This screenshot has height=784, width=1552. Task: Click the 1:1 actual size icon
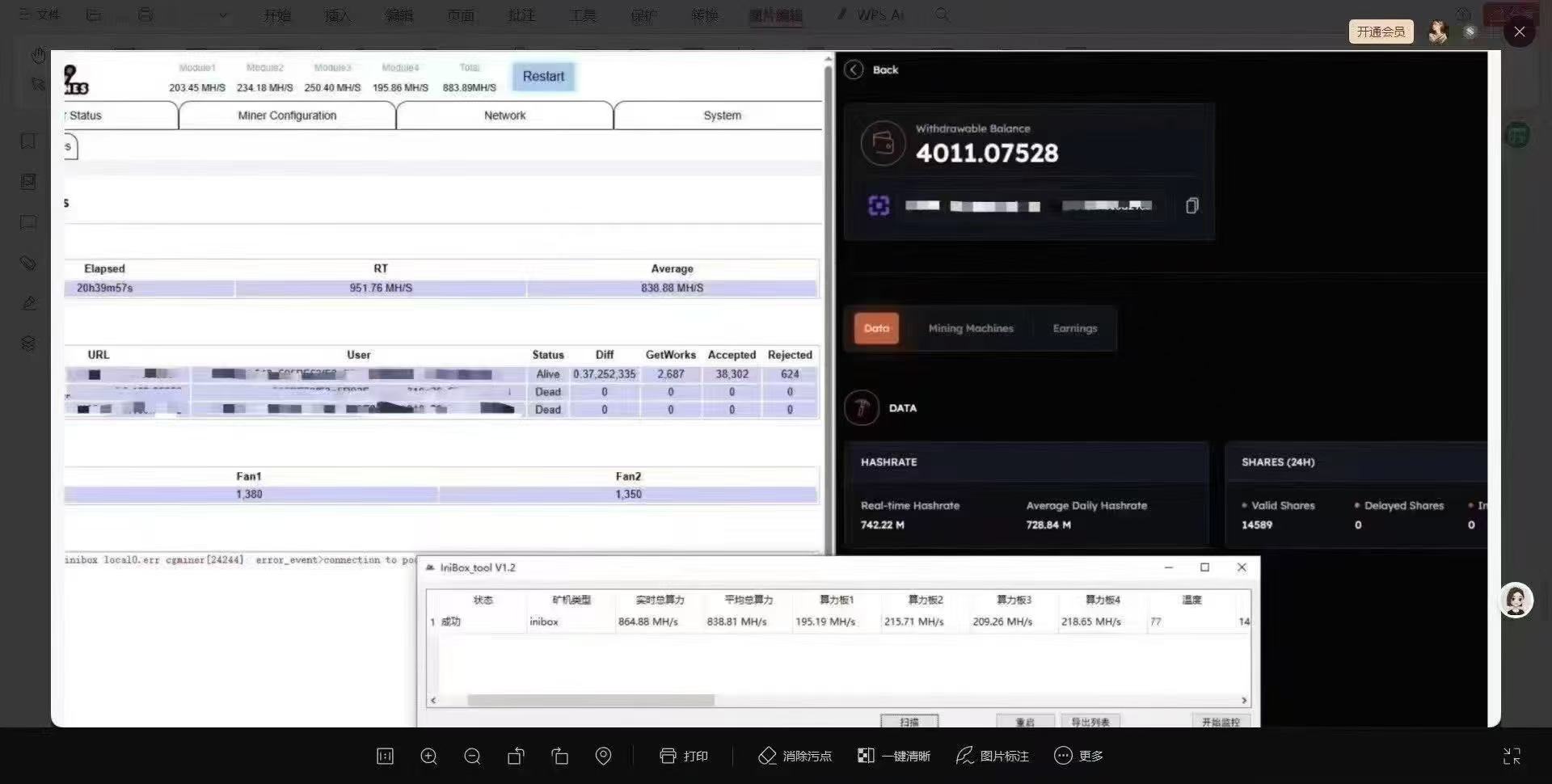385,756
